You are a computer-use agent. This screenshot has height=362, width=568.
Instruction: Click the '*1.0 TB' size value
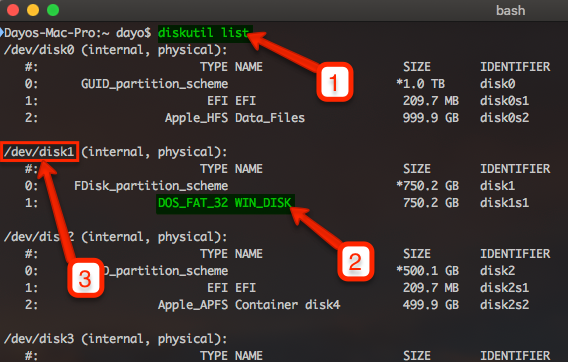tap(421, 84)
